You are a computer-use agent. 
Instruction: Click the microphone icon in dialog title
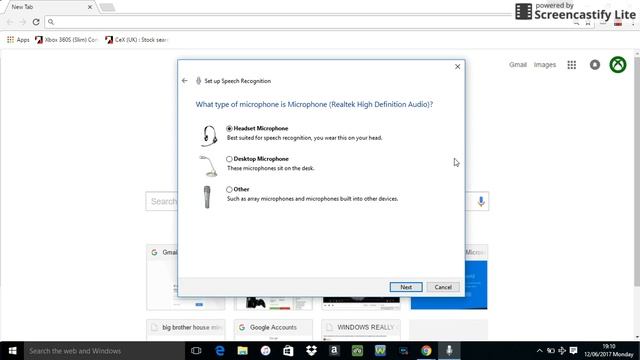click(x=198, y=81)
